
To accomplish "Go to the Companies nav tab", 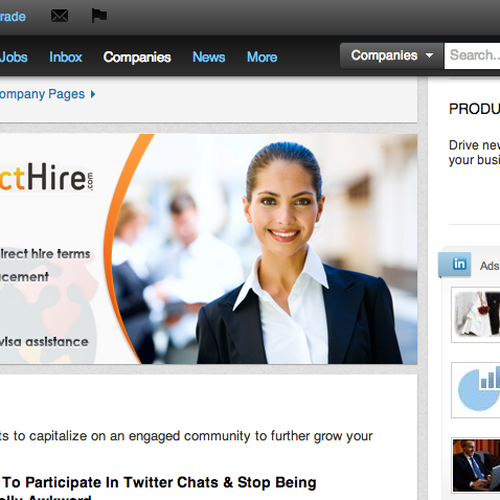I will (x=137, y=57).
